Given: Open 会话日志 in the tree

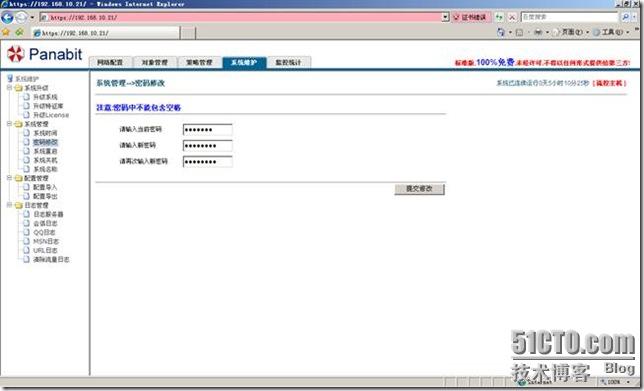Looking at the screenshot, I should (x=45, y=223).
